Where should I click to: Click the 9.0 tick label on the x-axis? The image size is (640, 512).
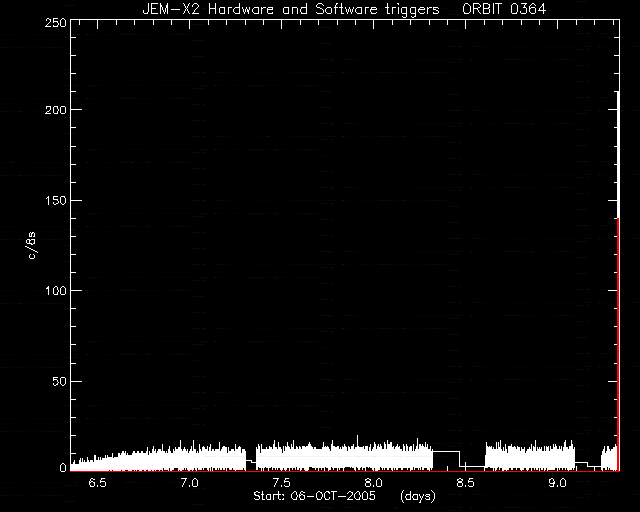point(557,483)
